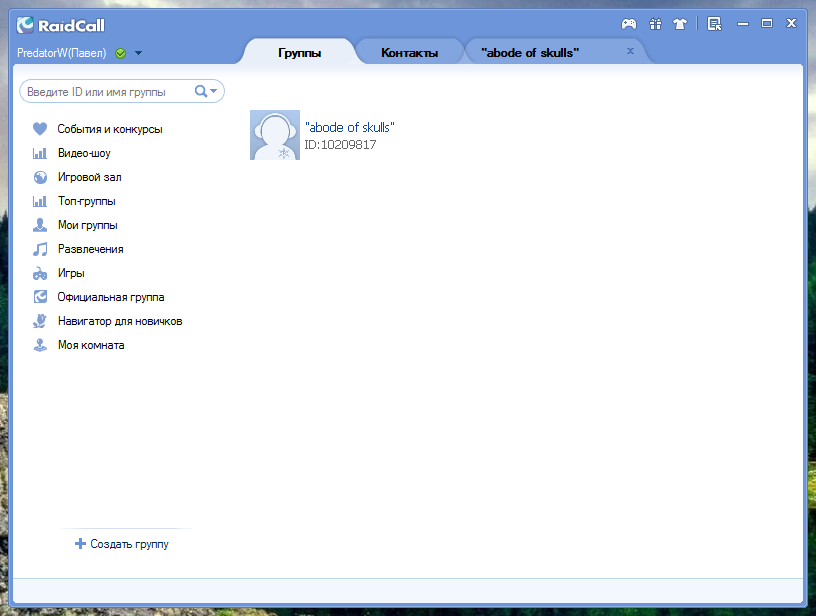Open Моя комната
Viewport: 816px width, 616px height.
(91, 345)
